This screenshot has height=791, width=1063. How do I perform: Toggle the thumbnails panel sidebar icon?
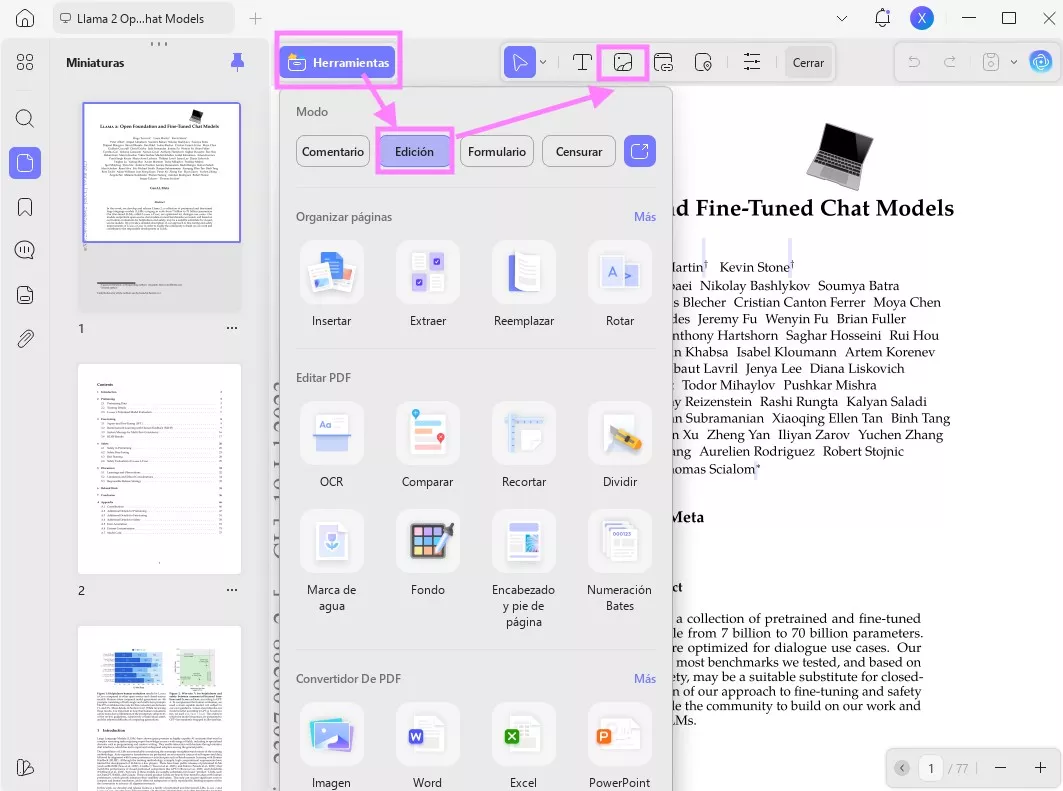[x=25, y=163]
